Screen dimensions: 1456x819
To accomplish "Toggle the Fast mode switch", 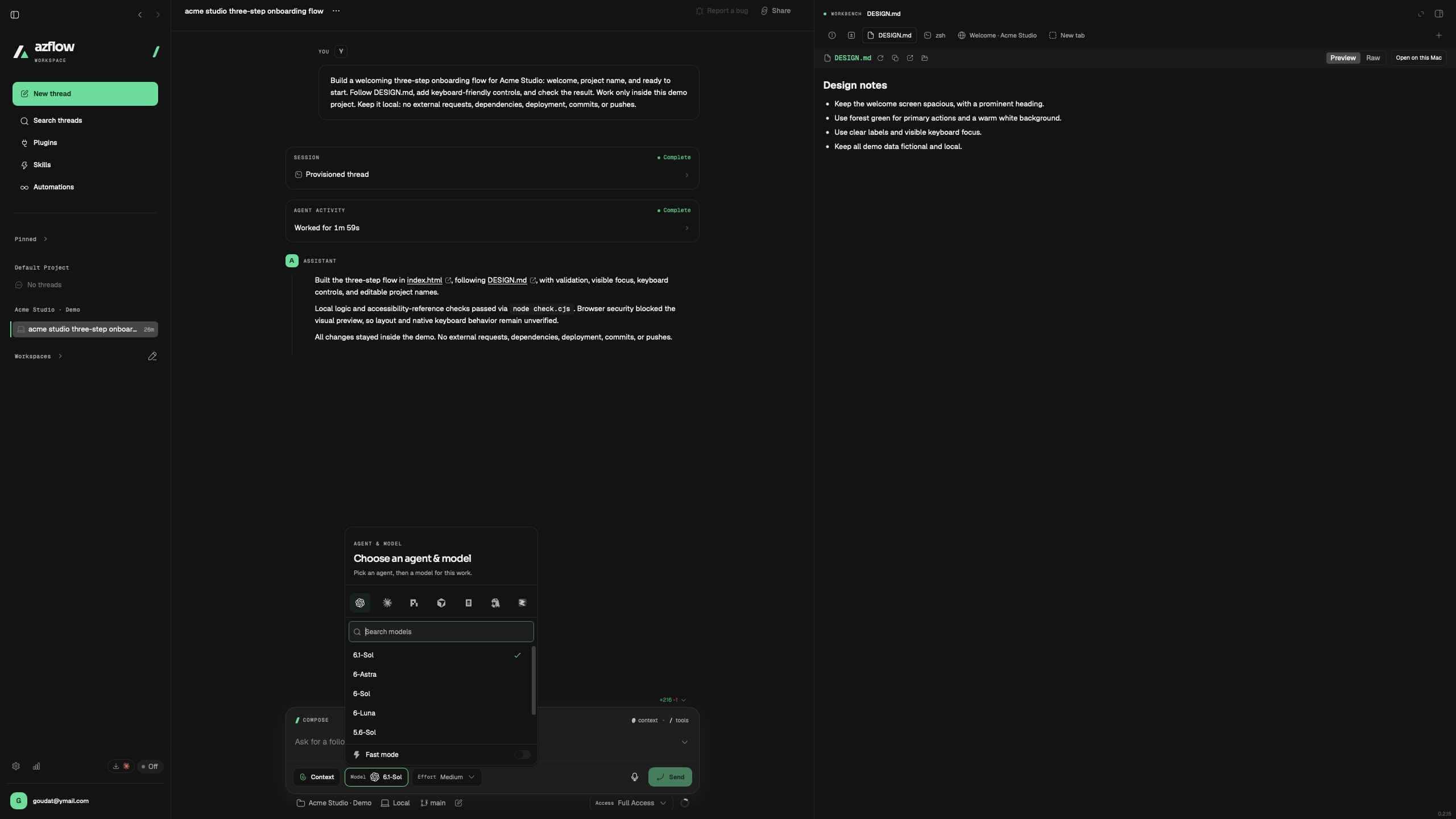I will pyautogui.click(x=523, y=755).
